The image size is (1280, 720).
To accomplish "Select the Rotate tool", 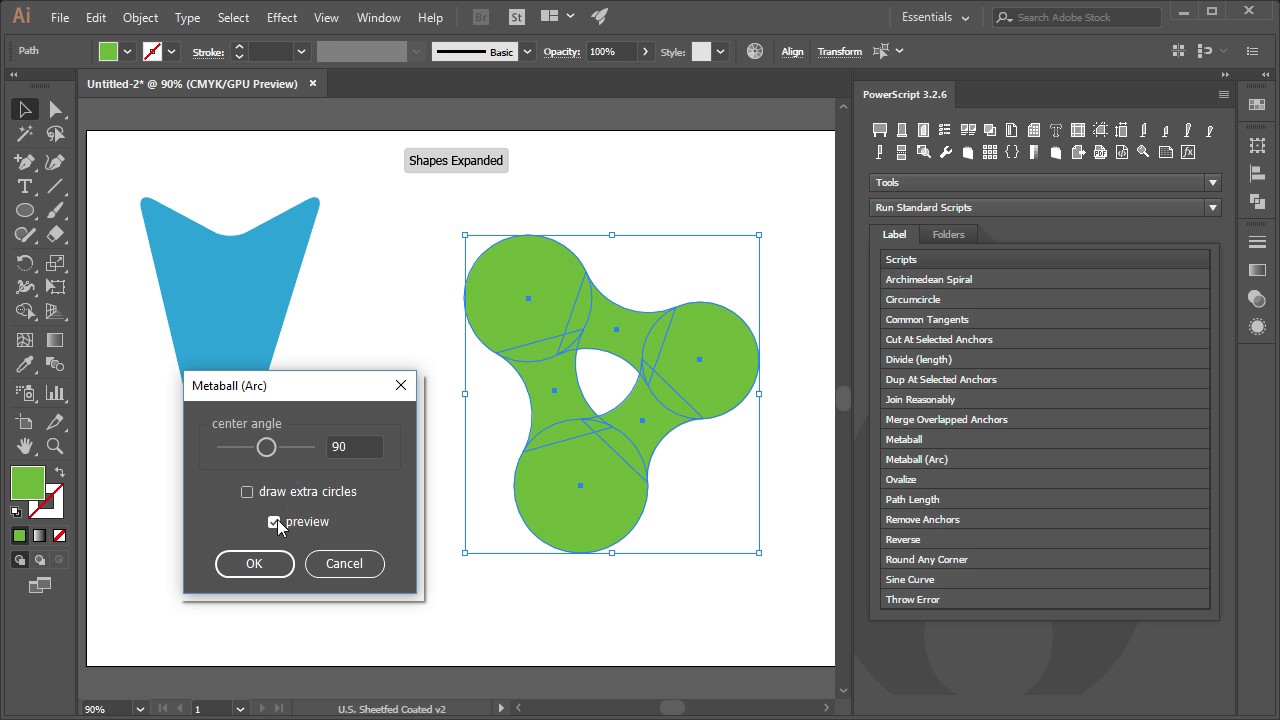I will [25, 263].
